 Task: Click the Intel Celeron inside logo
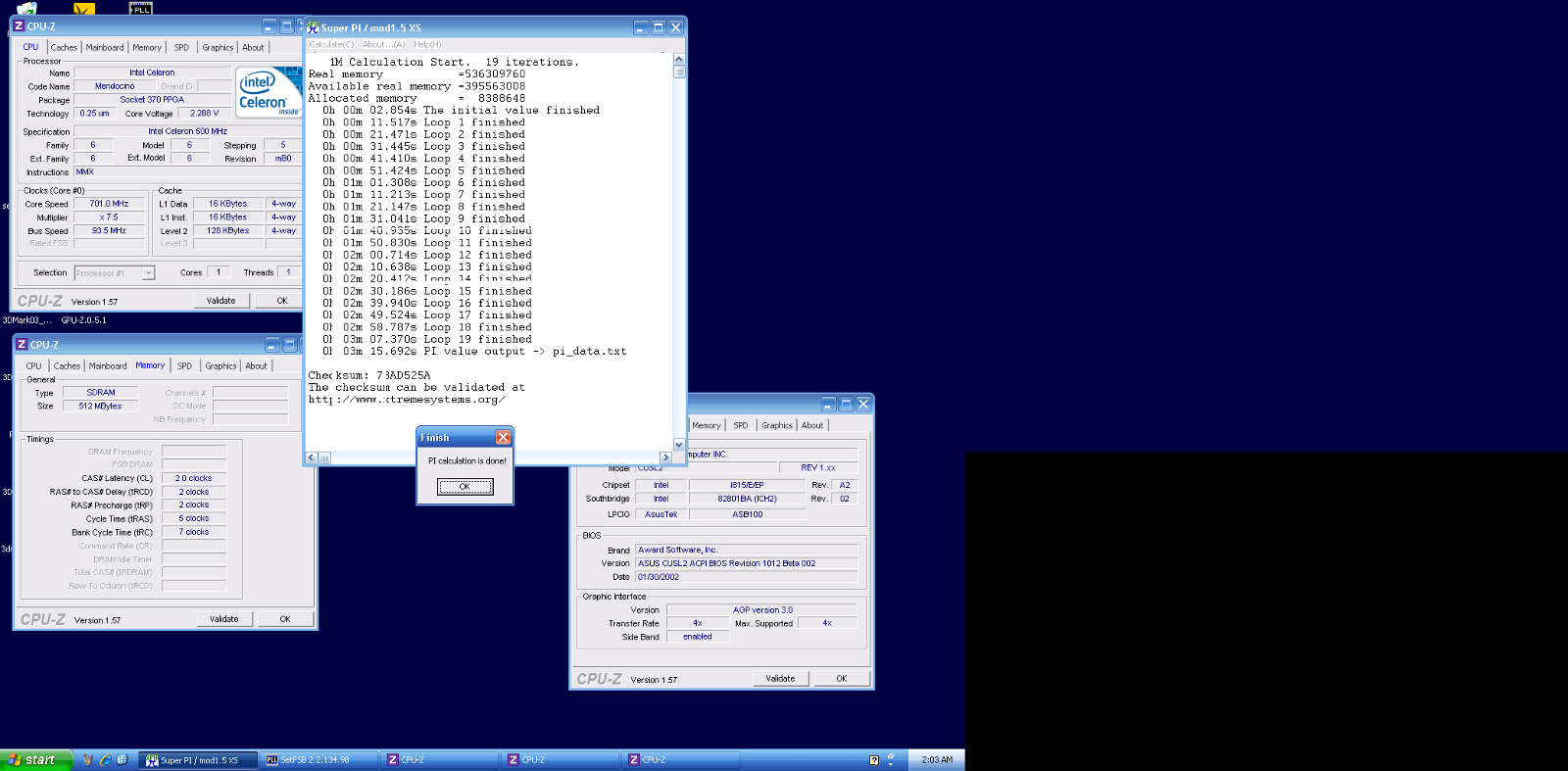tap(269, 92)
